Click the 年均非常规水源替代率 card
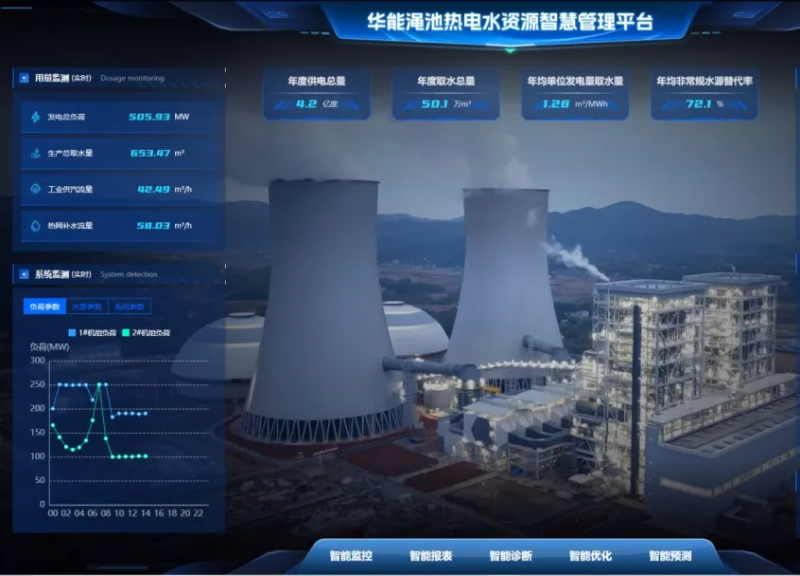The height and width of the screenshot is (576, 800). click(x=704, y=94)
